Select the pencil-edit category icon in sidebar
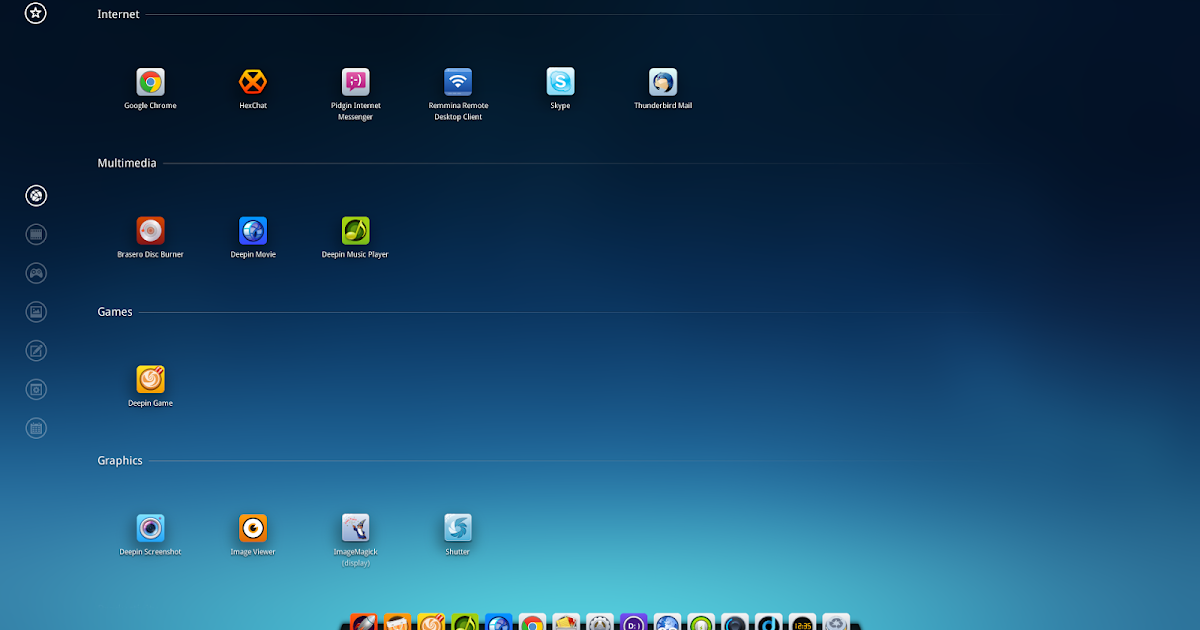 pos(36,351)
